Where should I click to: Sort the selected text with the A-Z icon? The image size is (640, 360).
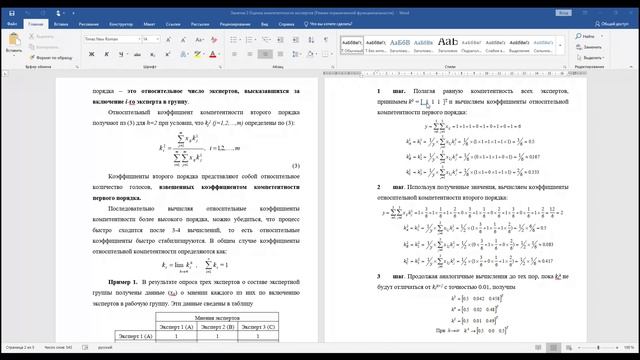(311, 40)
